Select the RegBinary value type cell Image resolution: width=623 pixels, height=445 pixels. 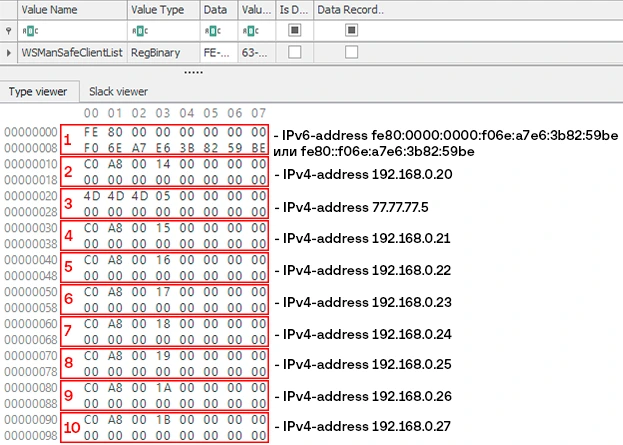coord(162,52)
